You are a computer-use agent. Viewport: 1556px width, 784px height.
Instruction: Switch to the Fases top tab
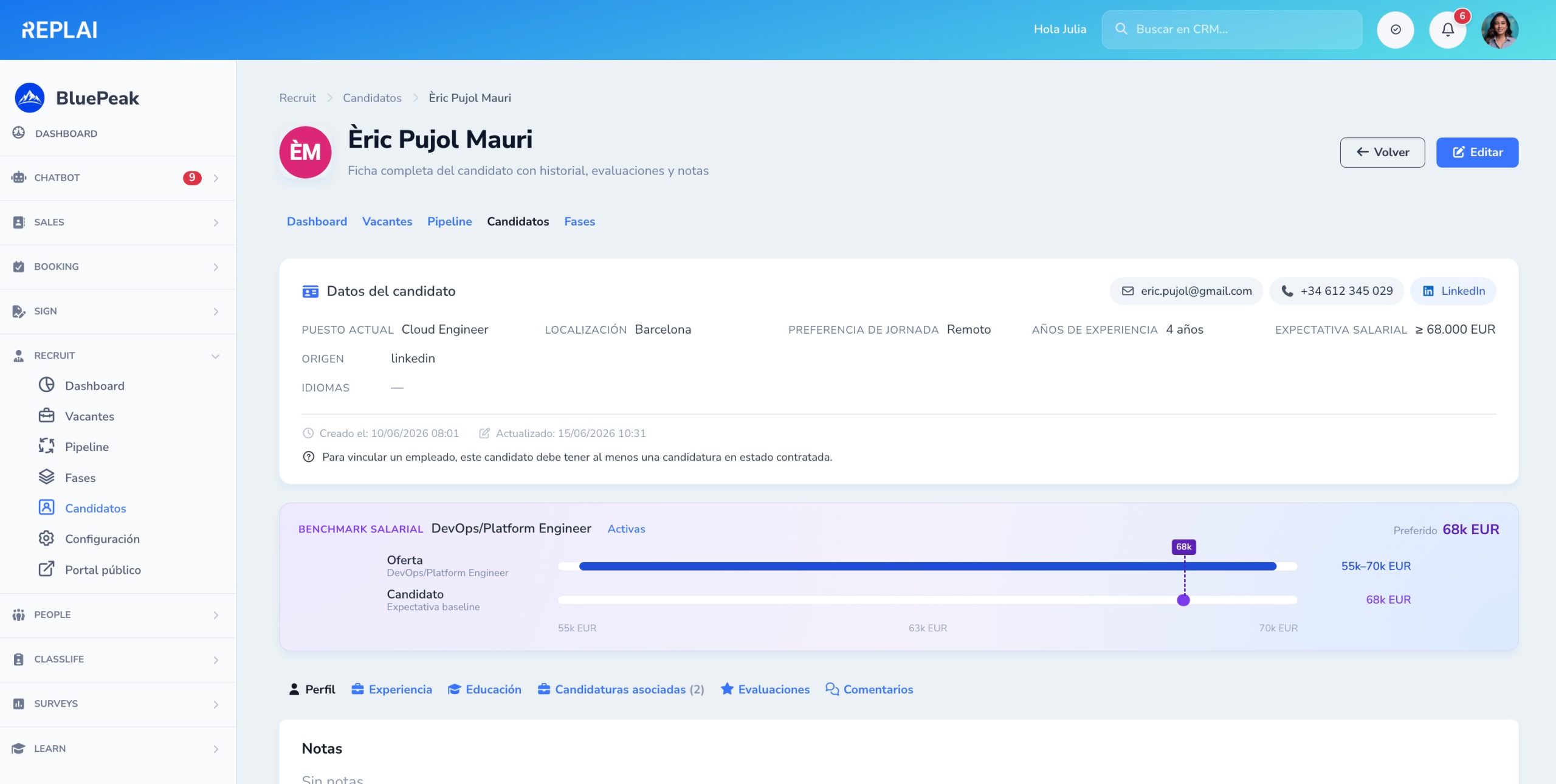click(x=579, y=221)
